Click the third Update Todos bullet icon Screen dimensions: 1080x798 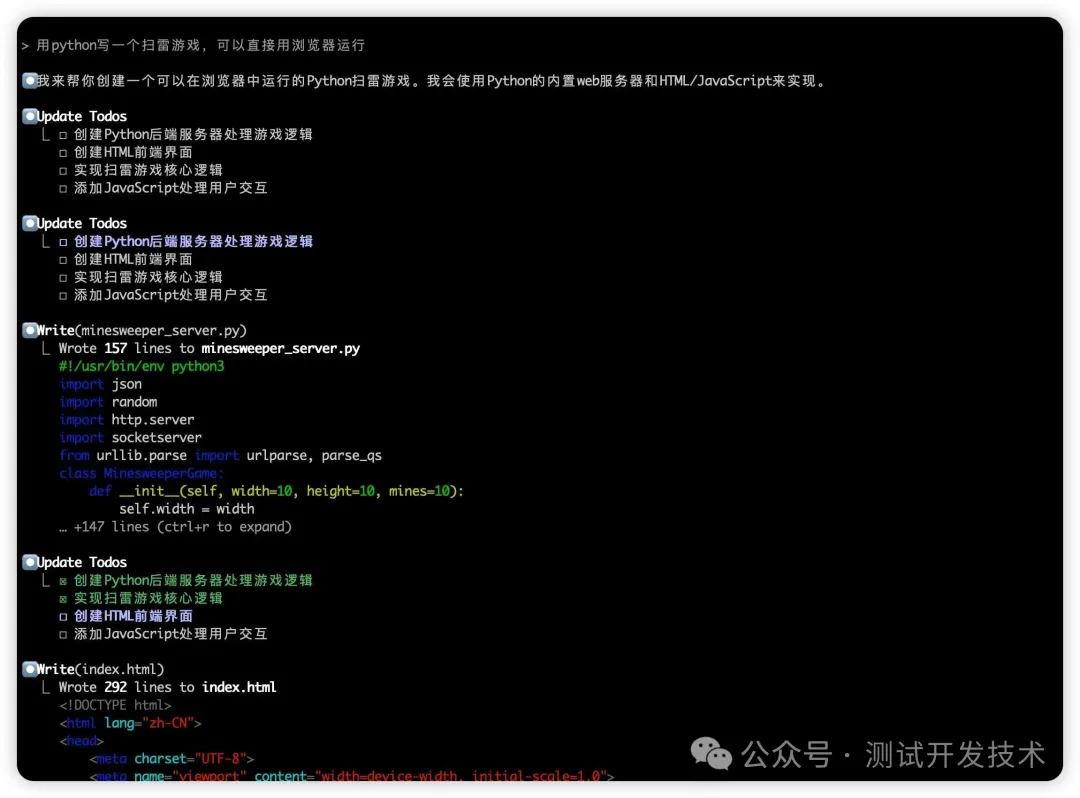(30, 561)
